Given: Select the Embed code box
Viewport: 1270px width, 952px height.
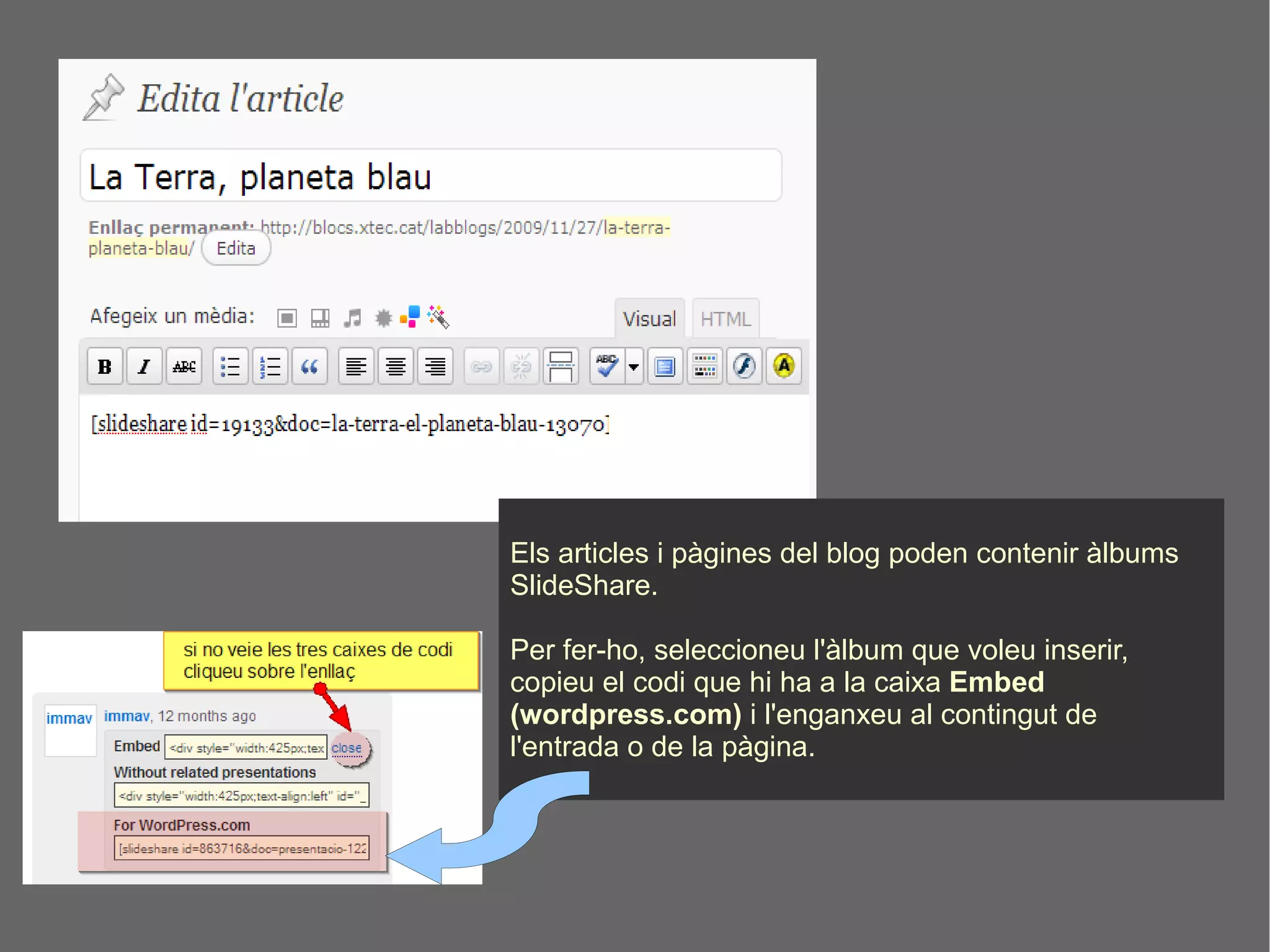Looking at the screenshot, I should coord(246,747).
